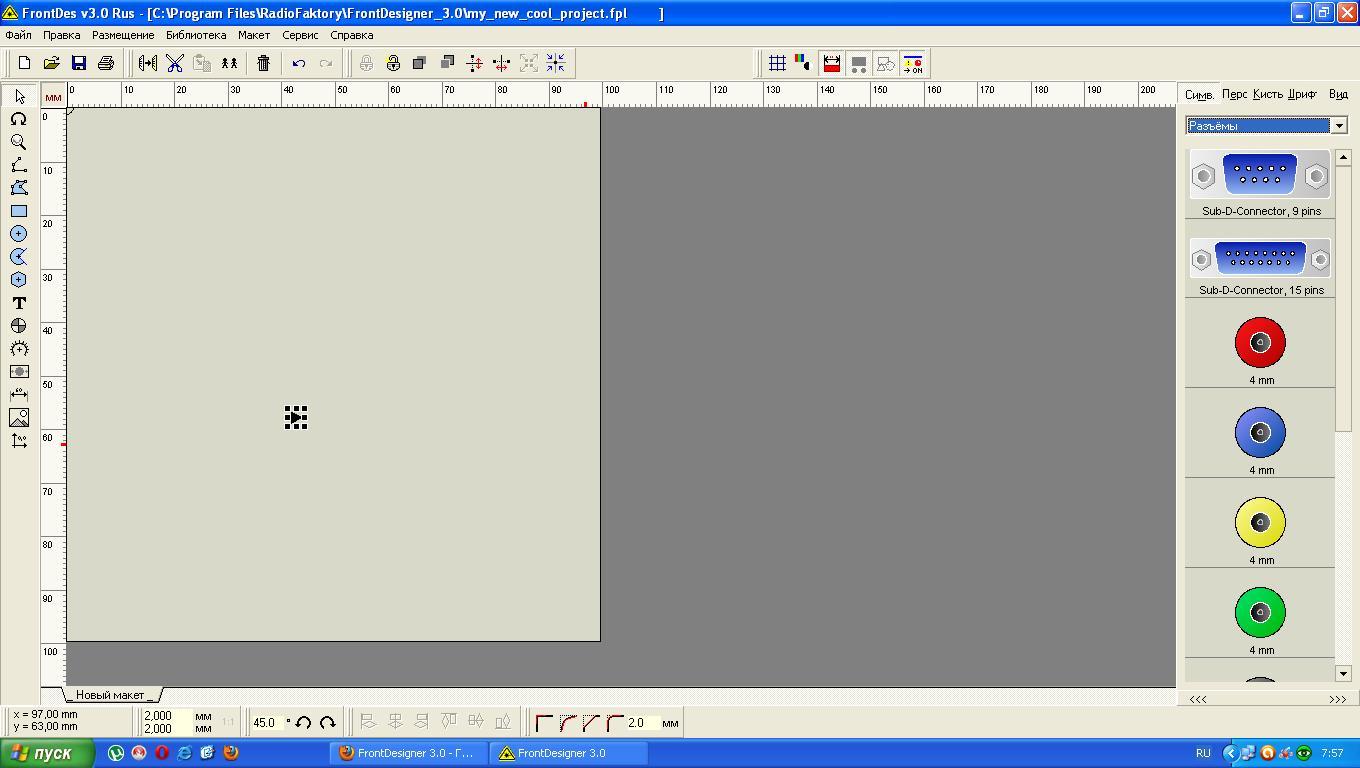Open the Размещение menu
The width and height of the screenshot is (1360, 768).
123,35
